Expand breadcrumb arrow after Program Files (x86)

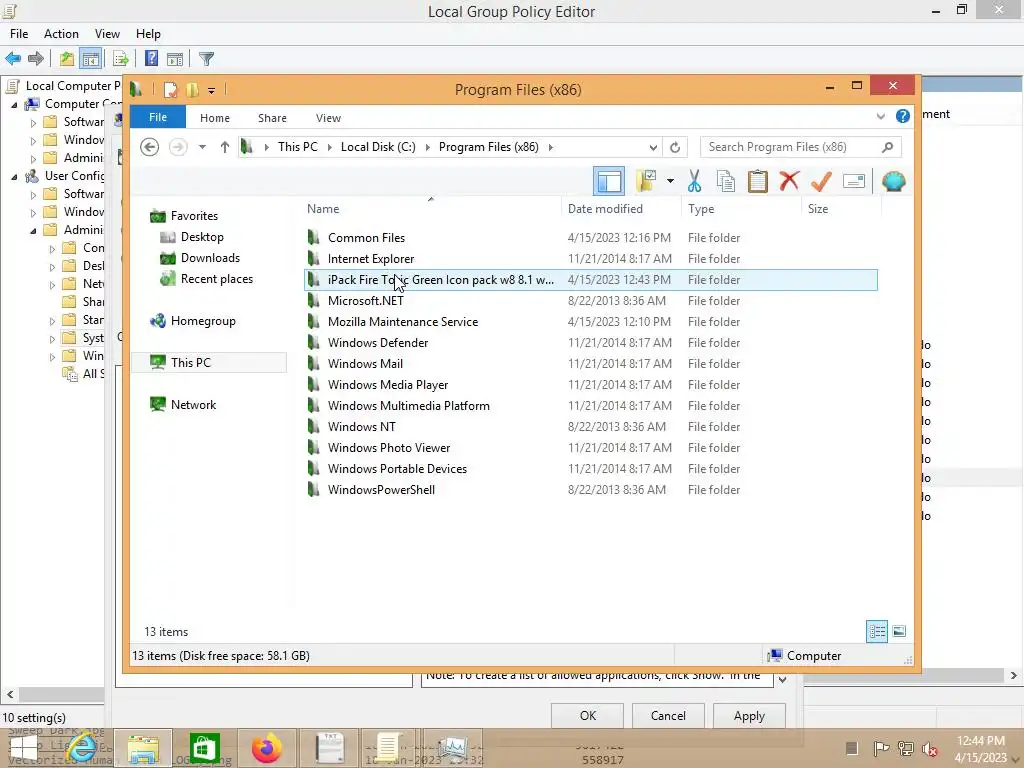click(x=551, y=148)
